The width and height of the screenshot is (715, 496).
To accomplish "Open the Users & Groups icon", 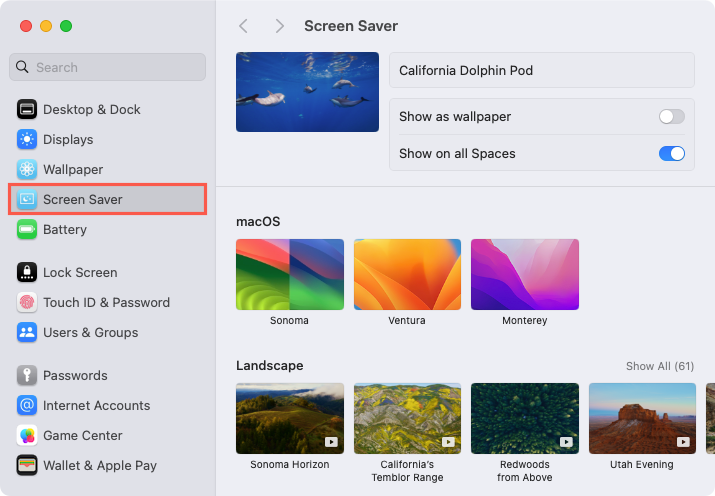I will [27, 332].
